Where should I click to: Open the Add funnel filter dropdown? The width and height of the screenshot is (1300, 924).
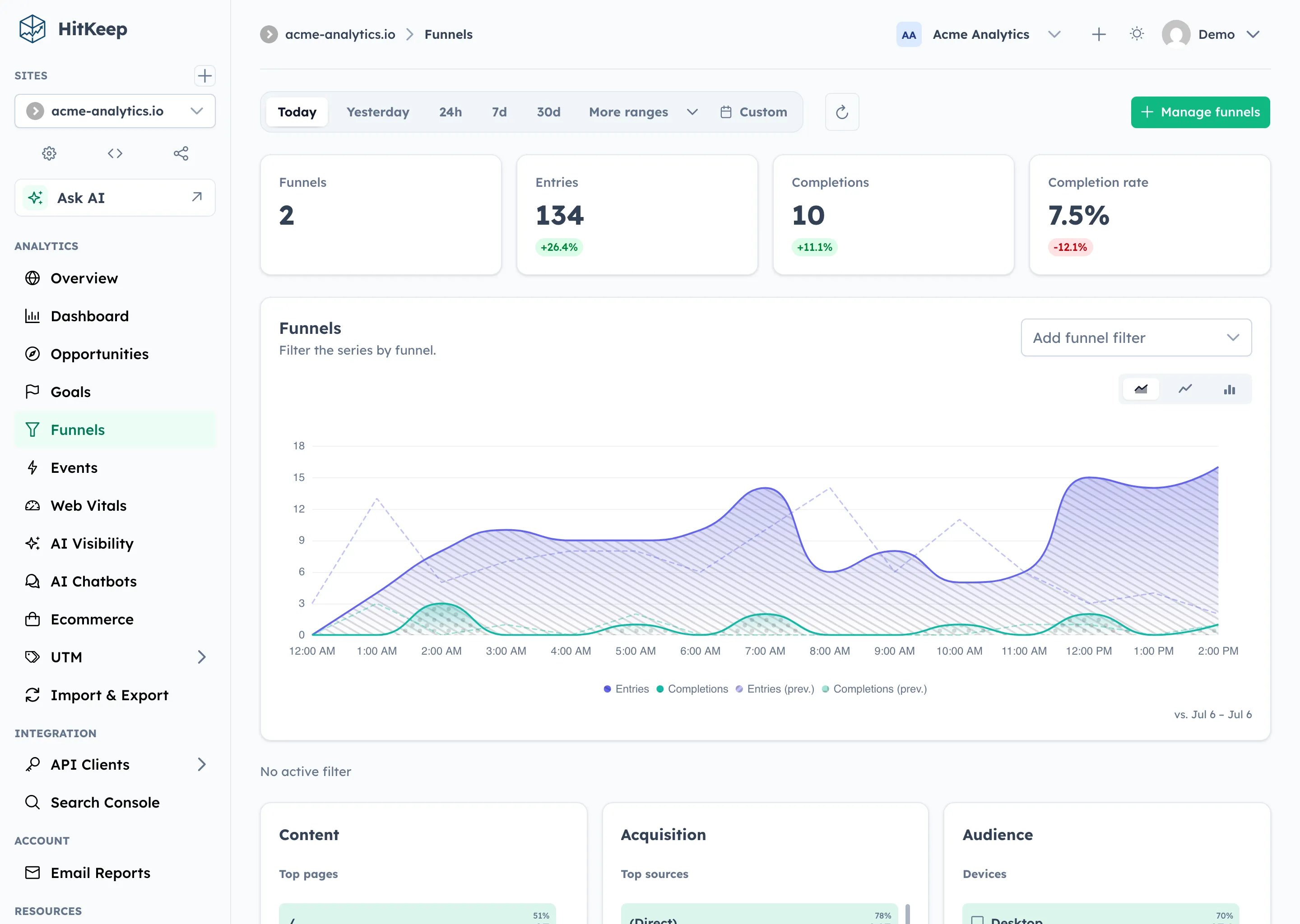[1136, 338]
